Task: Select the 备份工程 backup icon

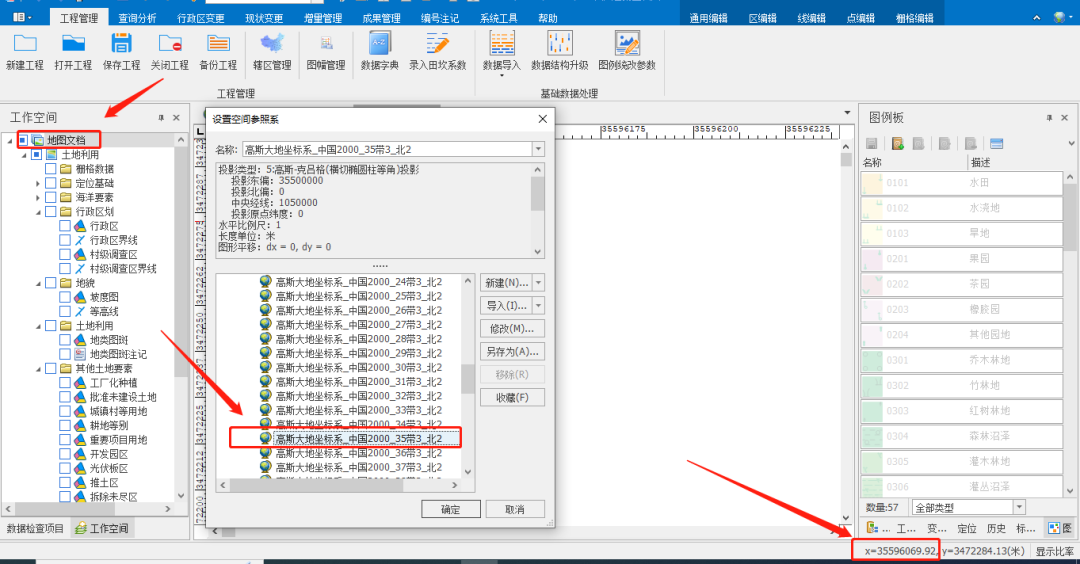Action: point(218,43)
